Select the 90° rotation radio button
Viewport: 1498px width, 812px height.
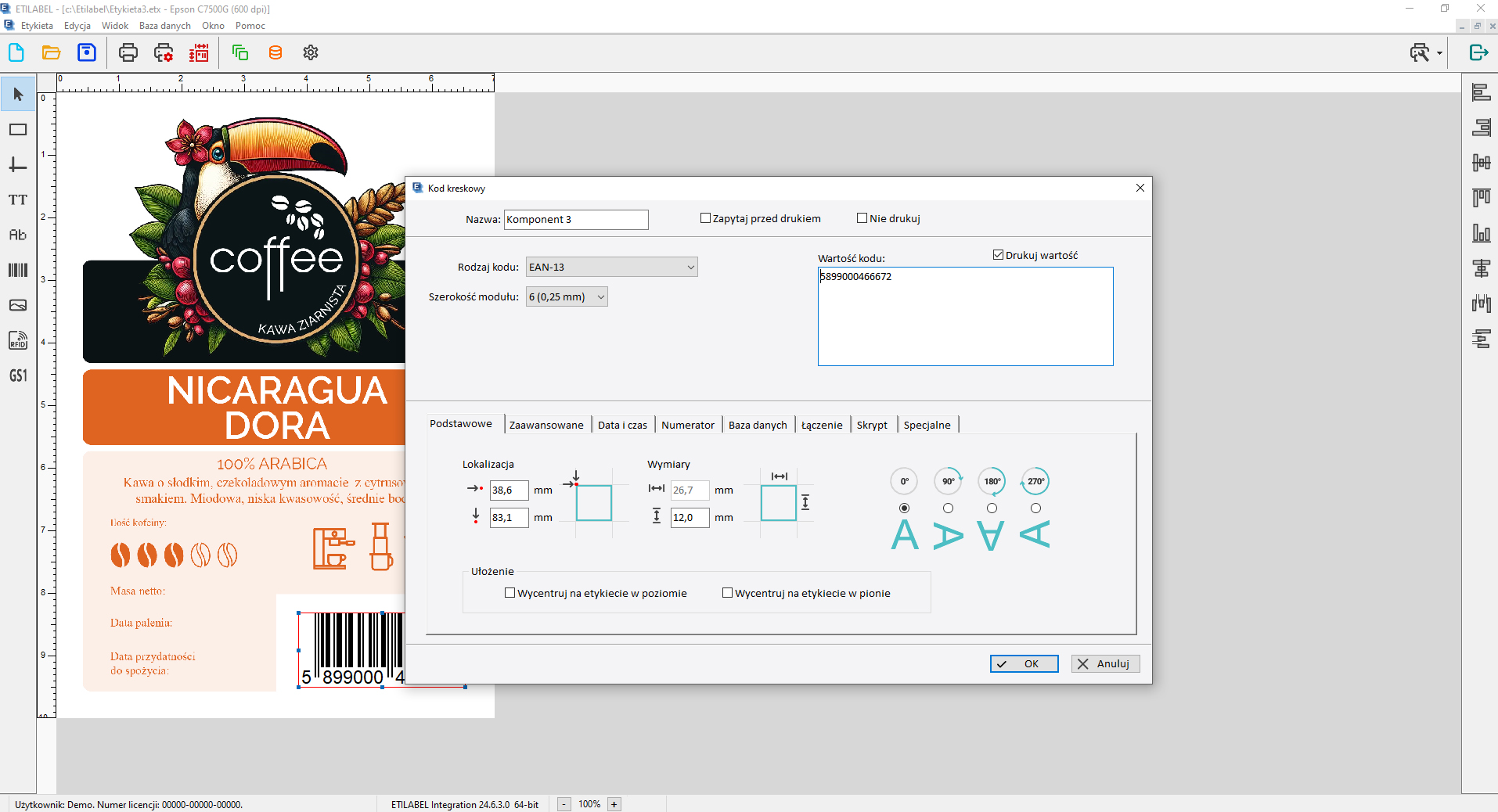pos(948,508)
